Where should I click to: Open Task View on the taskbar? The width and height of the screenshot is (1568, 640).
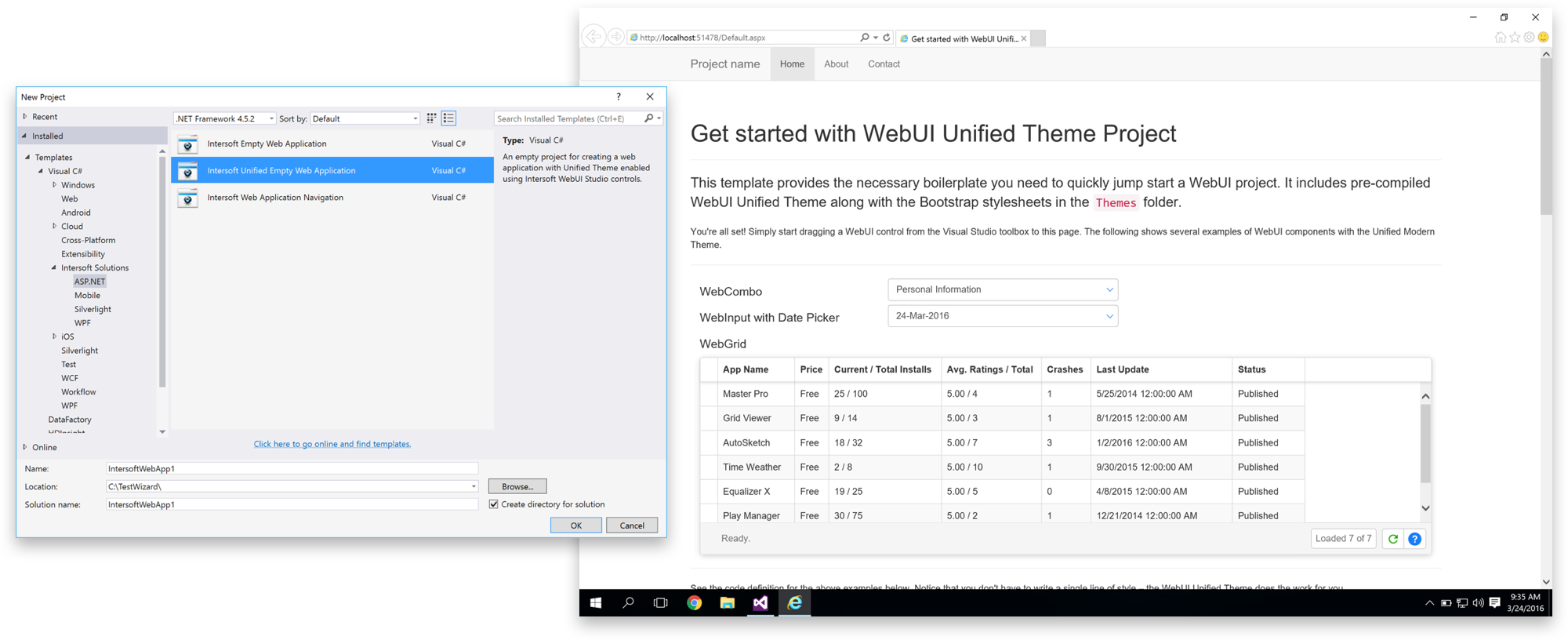click(661, 603)
